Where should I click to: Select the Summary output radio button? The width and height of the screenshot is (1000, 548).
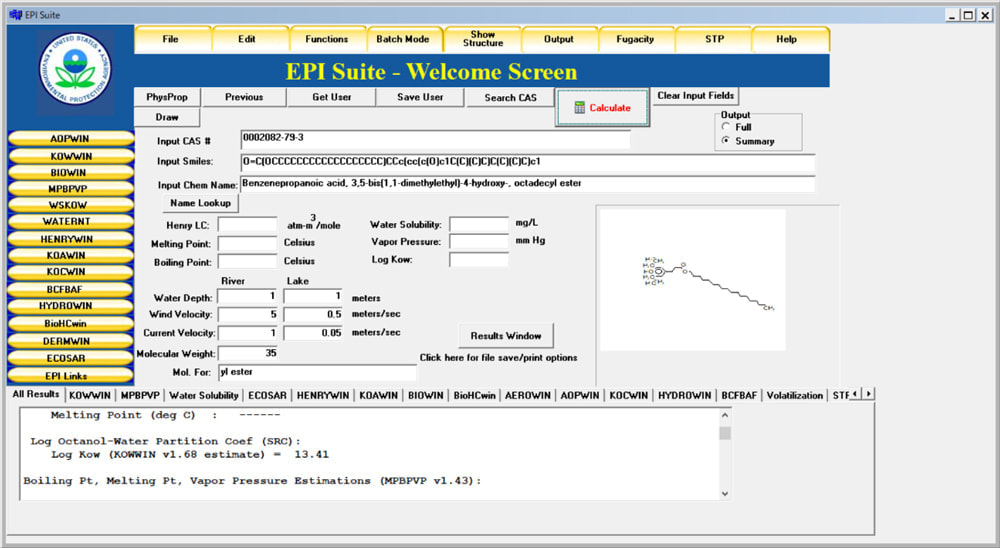(725, 141)
